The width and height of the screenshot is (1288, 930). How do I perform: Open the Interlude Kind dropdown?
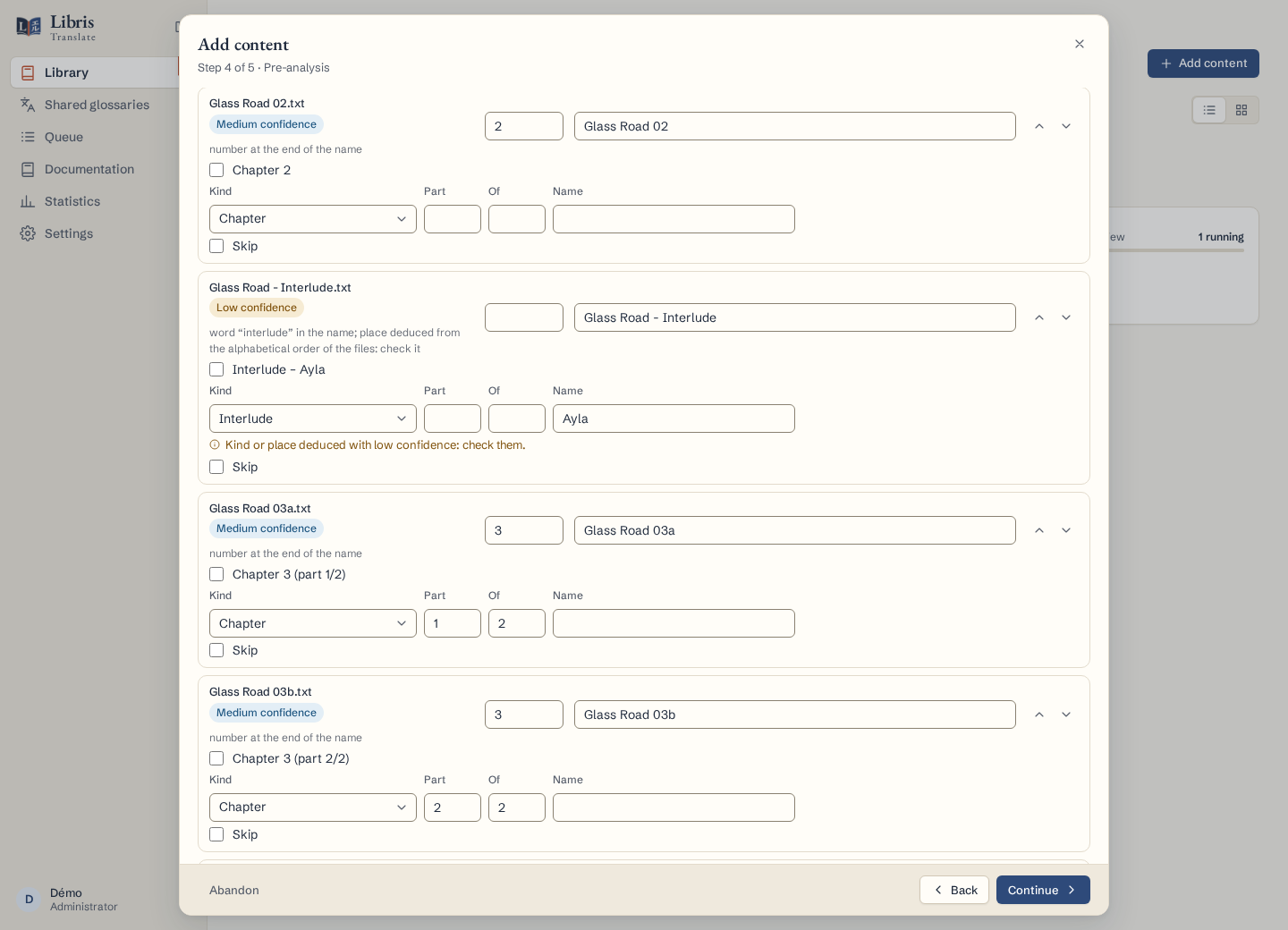coord(313,418)
